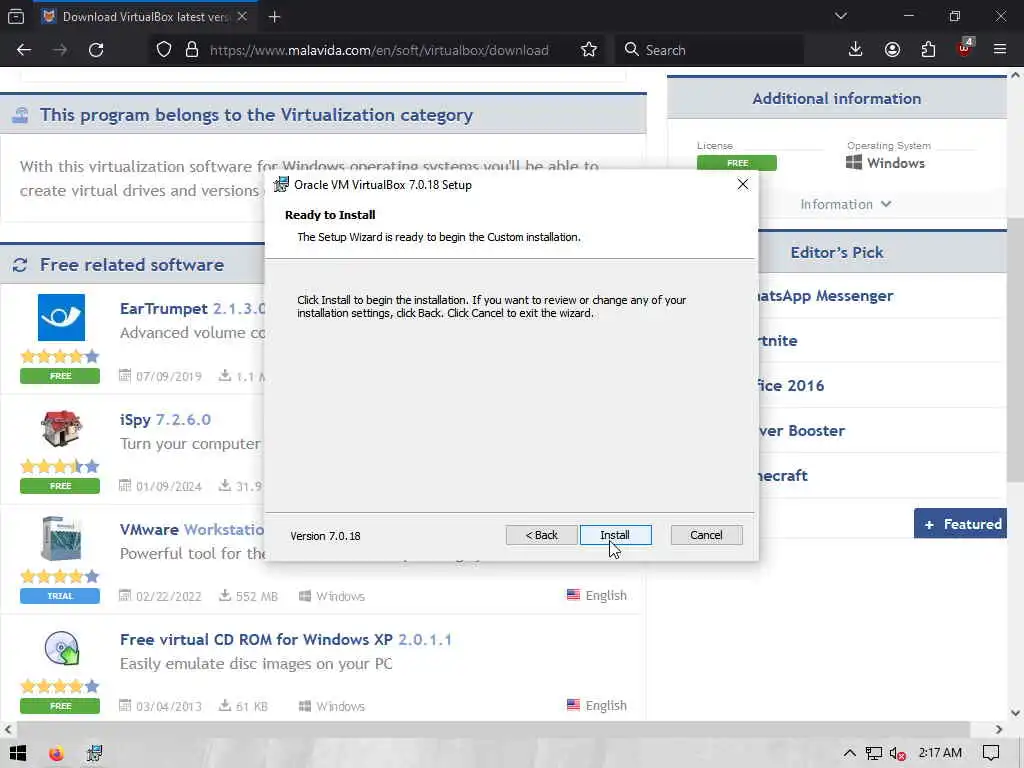1024x768 pixels.
Task: Open the Windows Start menu
Action: [18, 753]
